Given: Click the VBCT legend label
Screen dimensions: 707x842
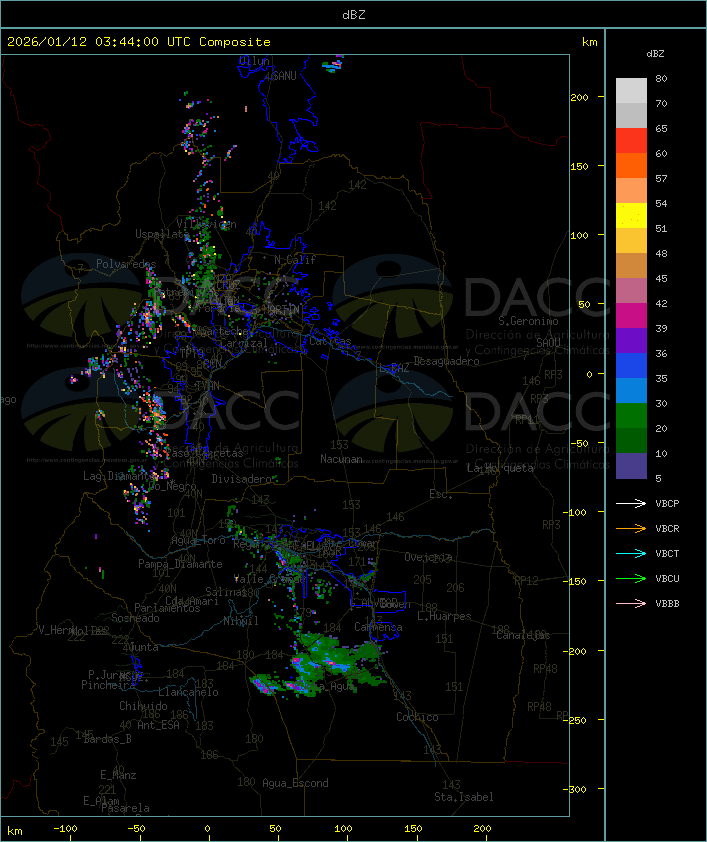Looking at the screenshot, I should tap(667, 554).
